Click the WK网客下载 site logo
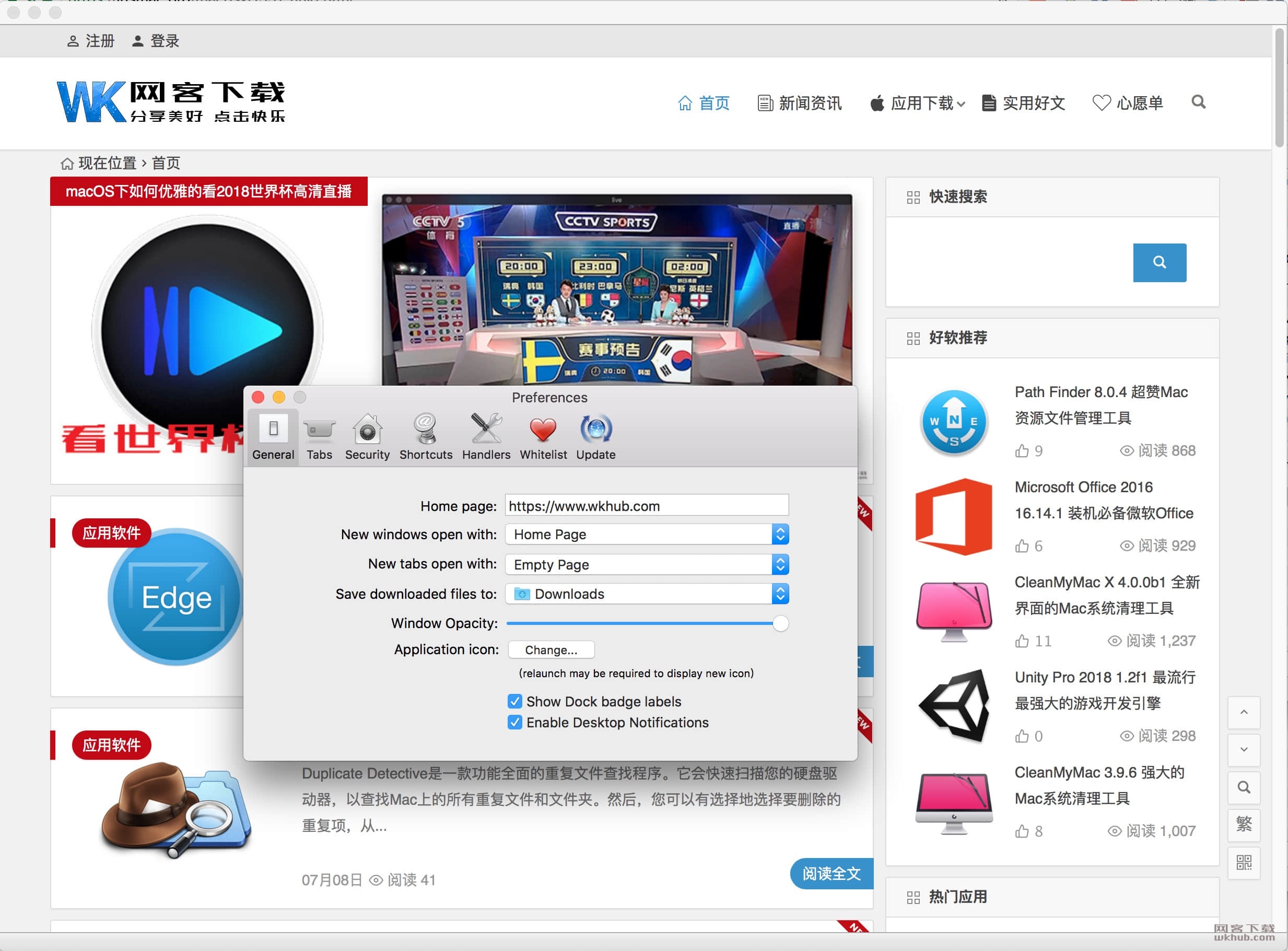Screen dimensions: 1288x951 point(171,101)
